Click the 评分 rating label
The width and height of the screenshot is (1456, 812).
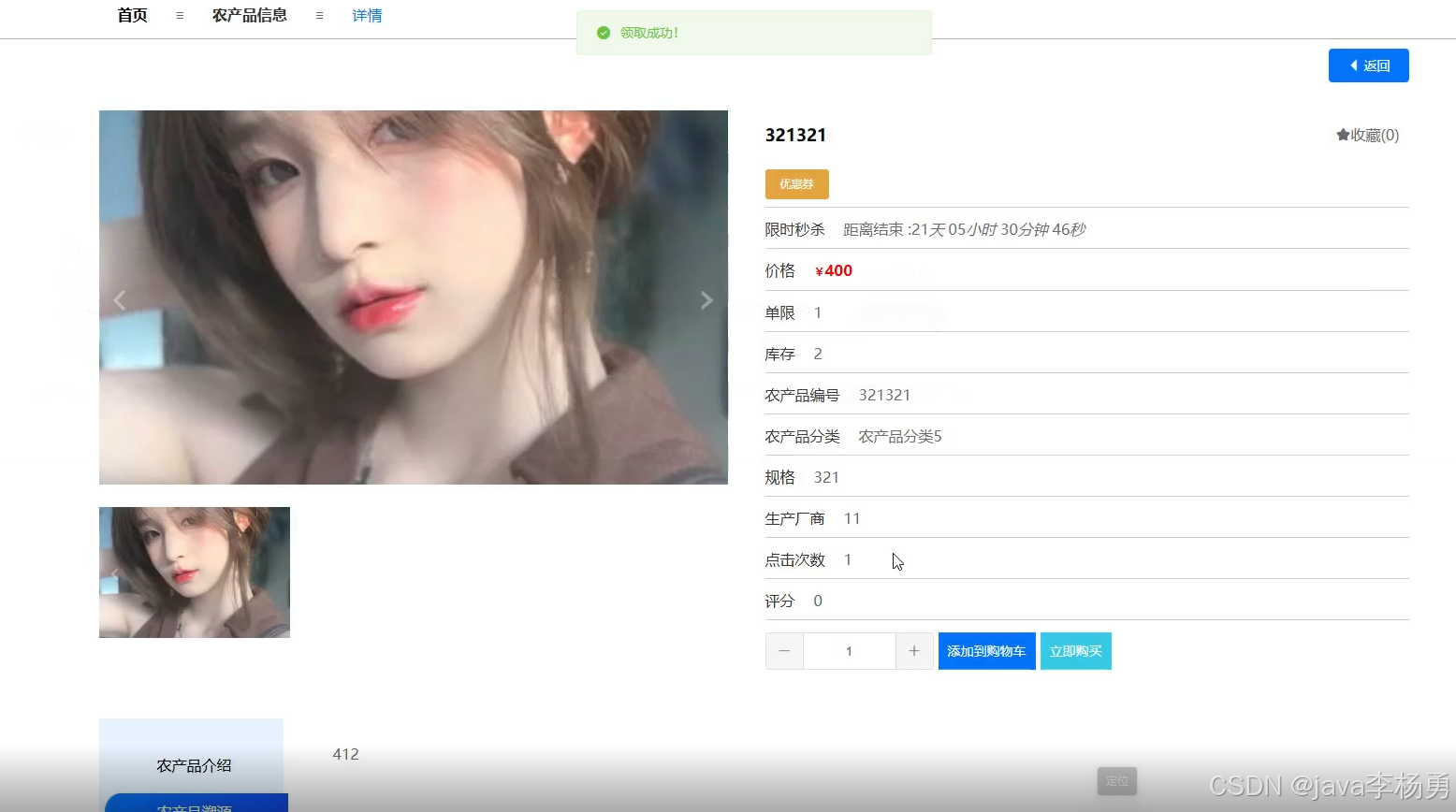coord(780,601)
